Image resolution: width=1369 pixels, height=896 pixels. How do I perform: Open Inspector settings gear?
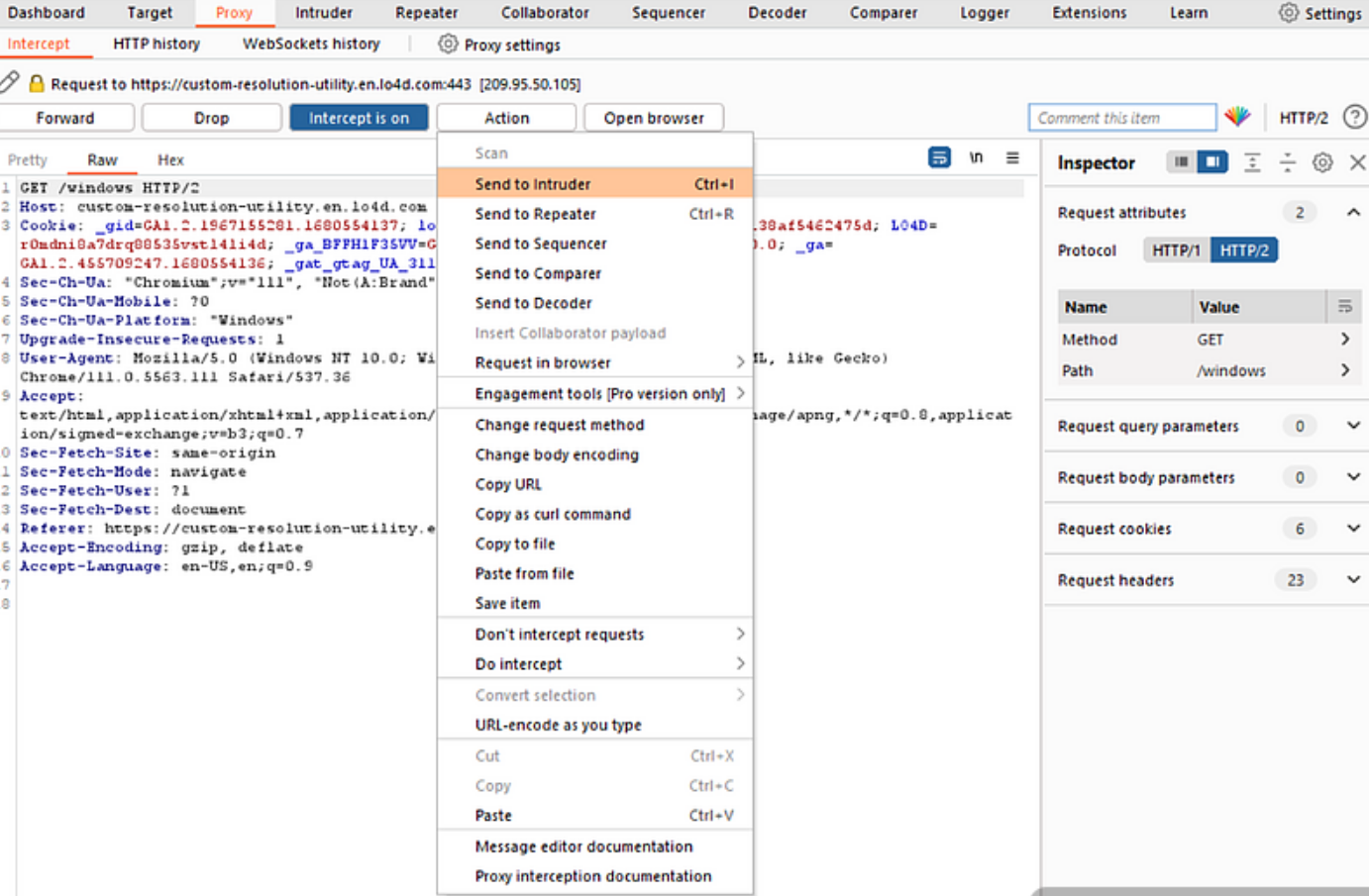coord(1322,162)
